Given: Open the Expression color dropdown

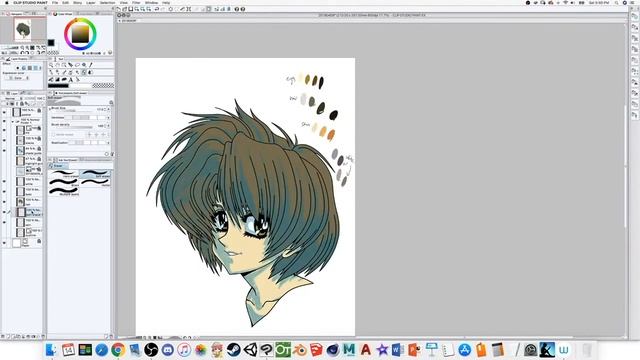Looking at the screenshot, I should (x=18, y=78).
